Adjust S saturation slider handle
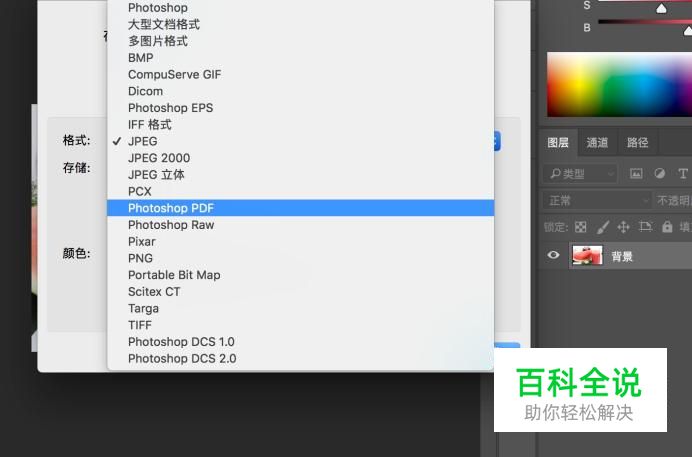The width and height of the screenshot is (692, 457). pyautogui.click(x=661, y=8)
